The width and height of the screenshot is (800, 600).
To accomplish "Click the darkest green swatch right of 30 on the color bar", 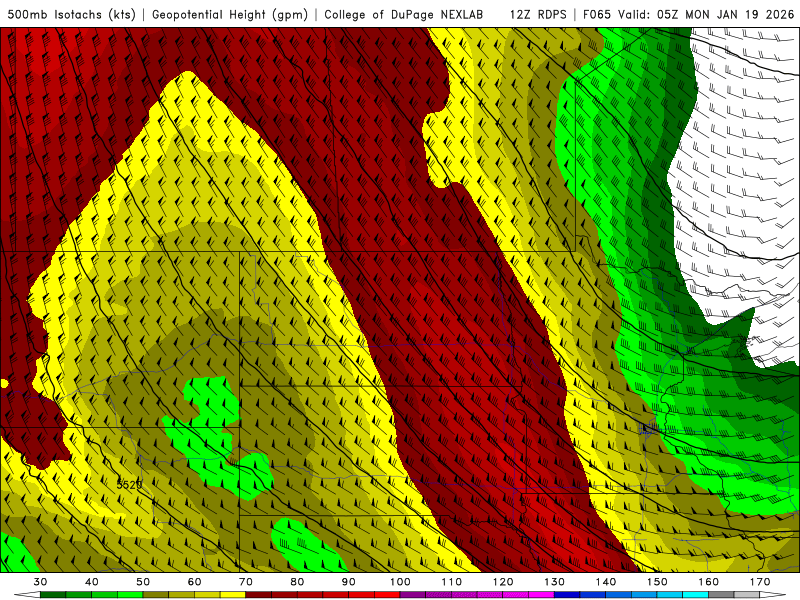I will (53, 595).
